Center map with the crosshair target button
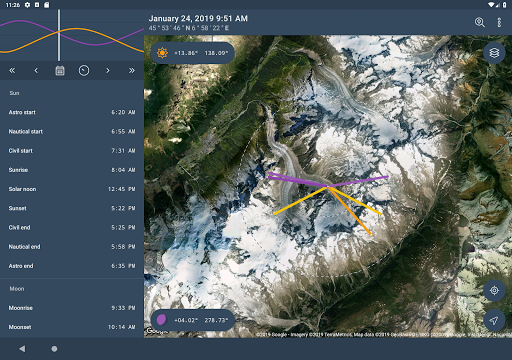This screenshot has width=512, height=360. click(494, 290)
